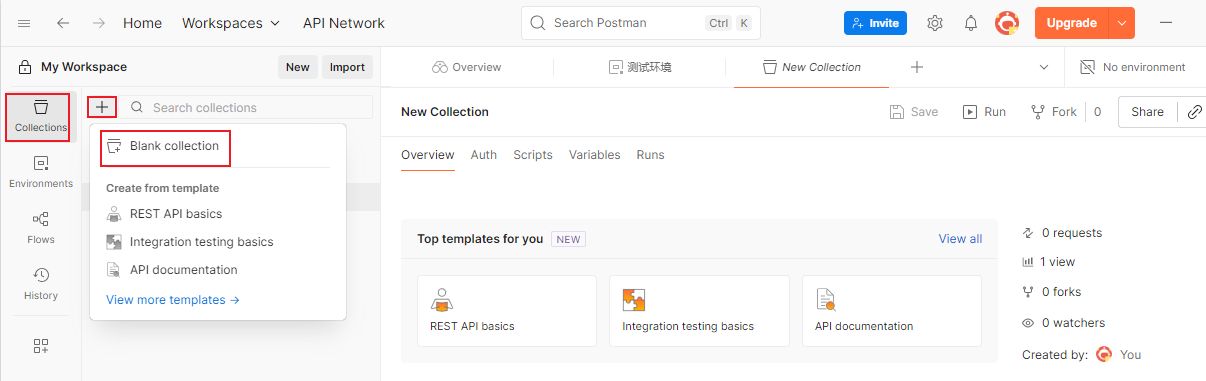This screenshot has height=381, width=1206.
Task: Switch to the Overview tab at top
Action: [467, 67]
